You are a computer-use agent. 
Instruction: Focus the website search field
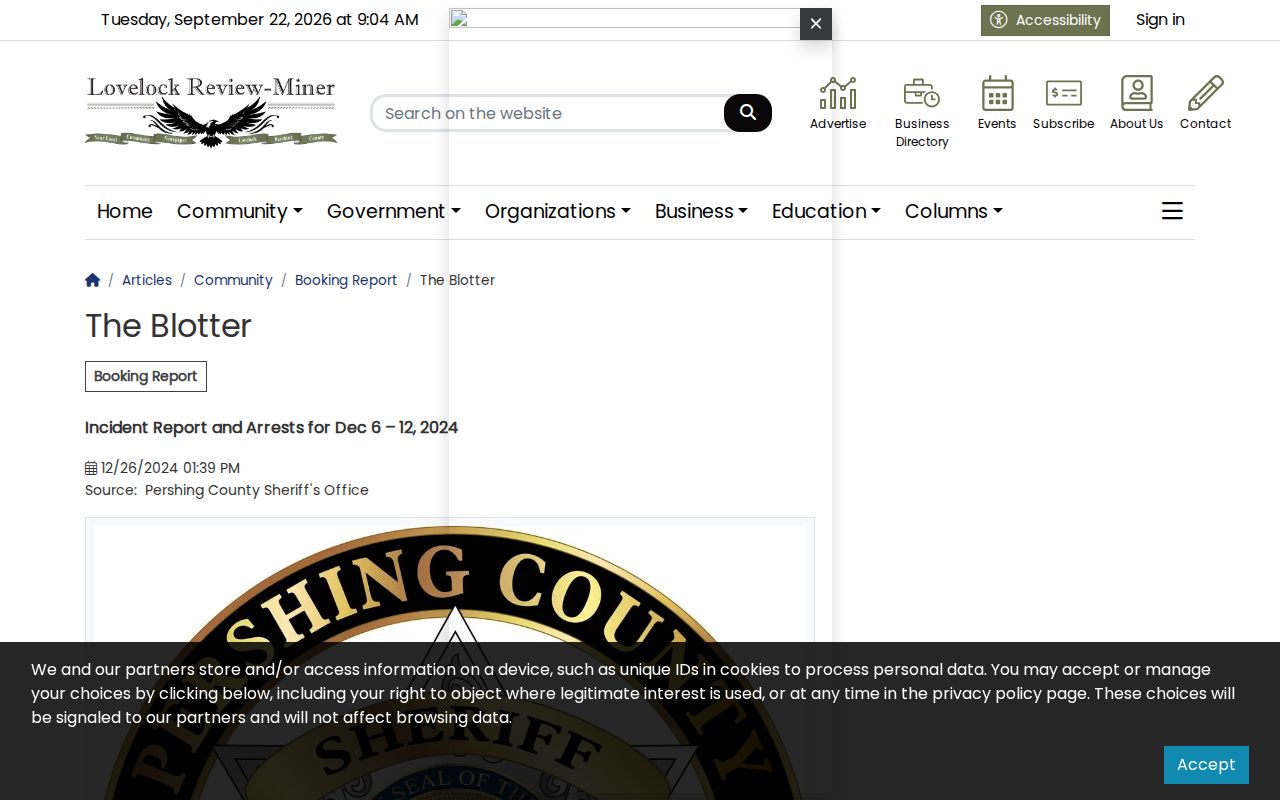548,113
